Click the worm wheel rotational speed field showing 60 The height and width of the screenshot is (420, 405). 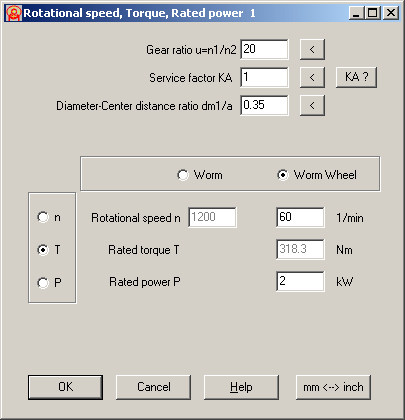tap(300, 217)
